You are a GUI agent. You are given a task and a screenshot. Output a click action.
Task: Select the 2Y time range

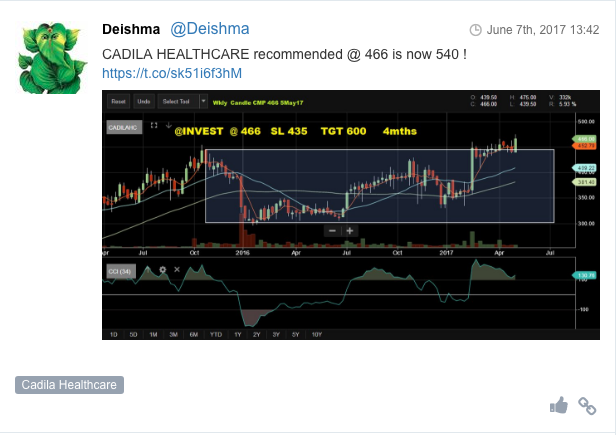coord(257,334)
